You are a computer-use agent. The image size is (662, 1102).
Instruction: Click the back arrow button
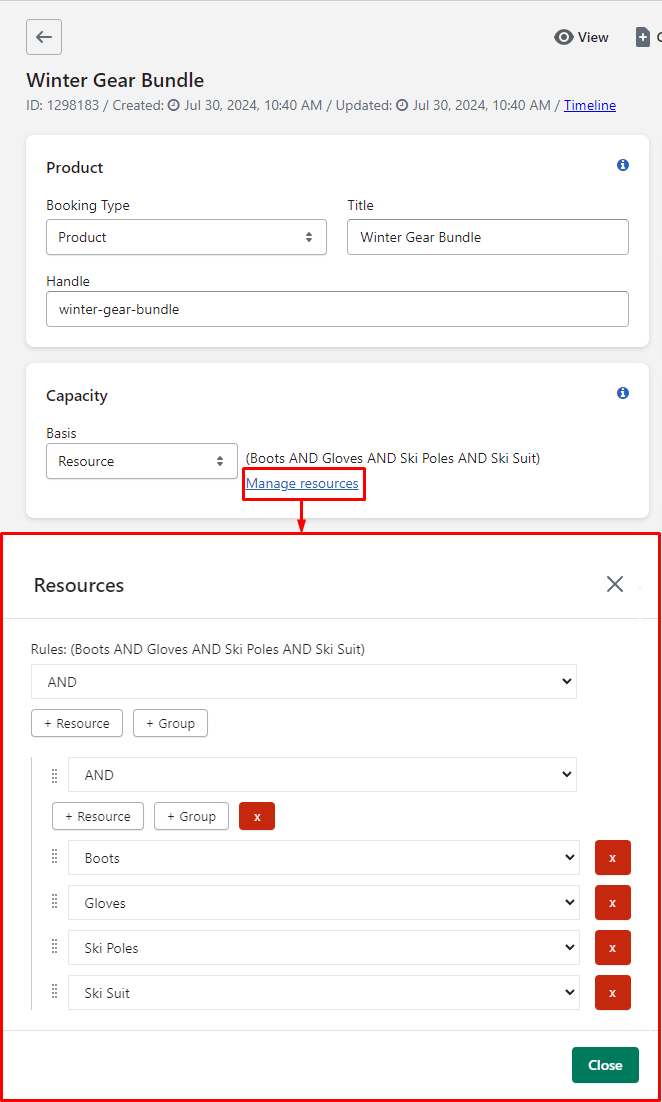44,37
